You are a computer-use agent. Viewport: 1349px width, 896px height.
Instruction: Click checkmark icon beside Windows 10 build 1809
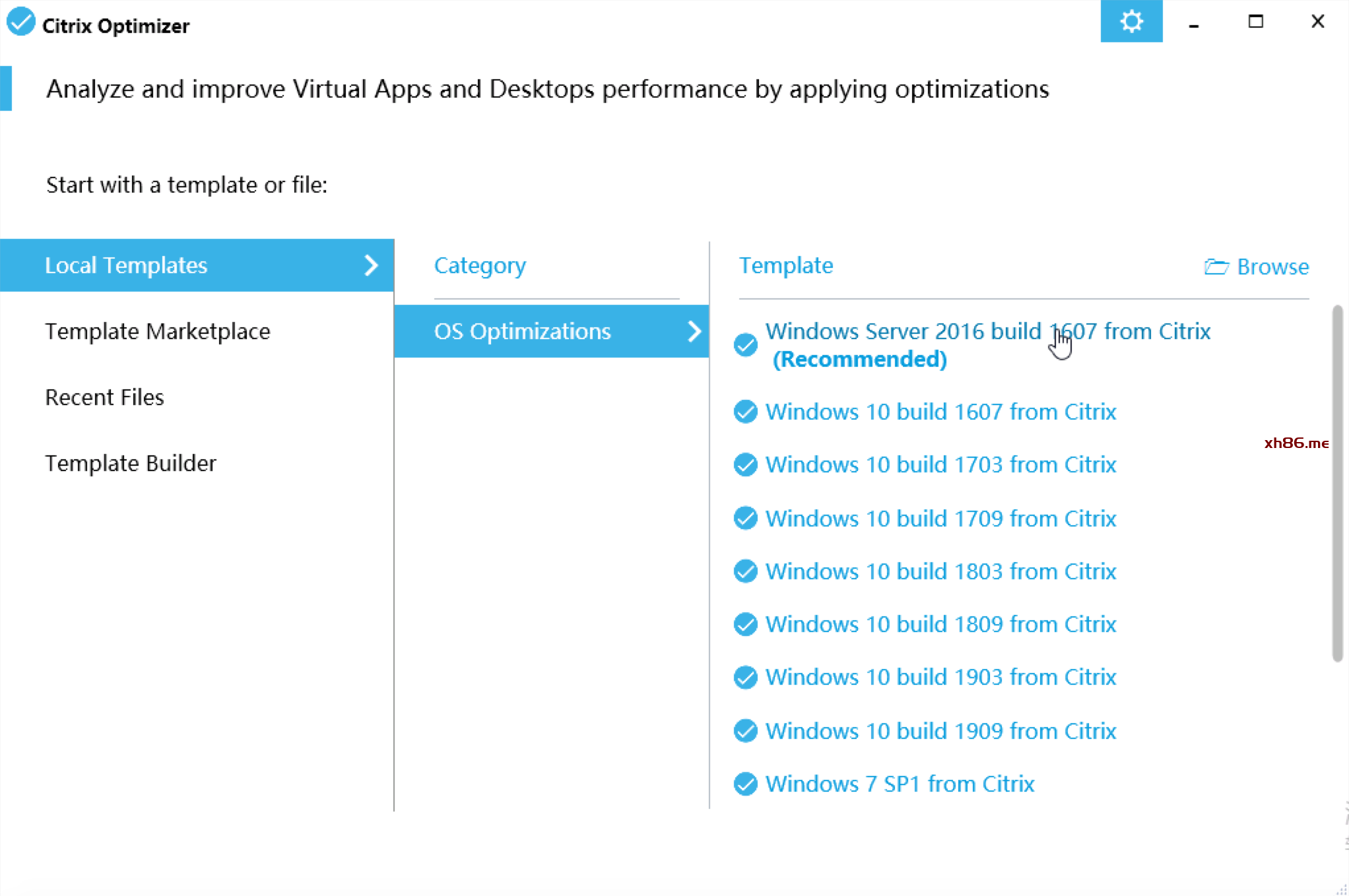746,624
